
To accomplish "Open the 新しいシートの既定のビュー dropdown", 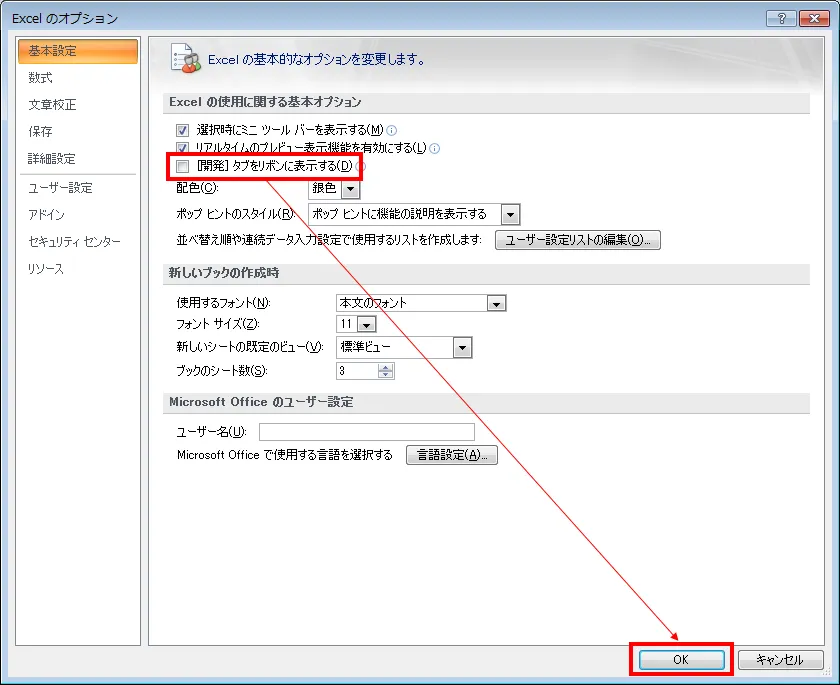I will point(462,348).
